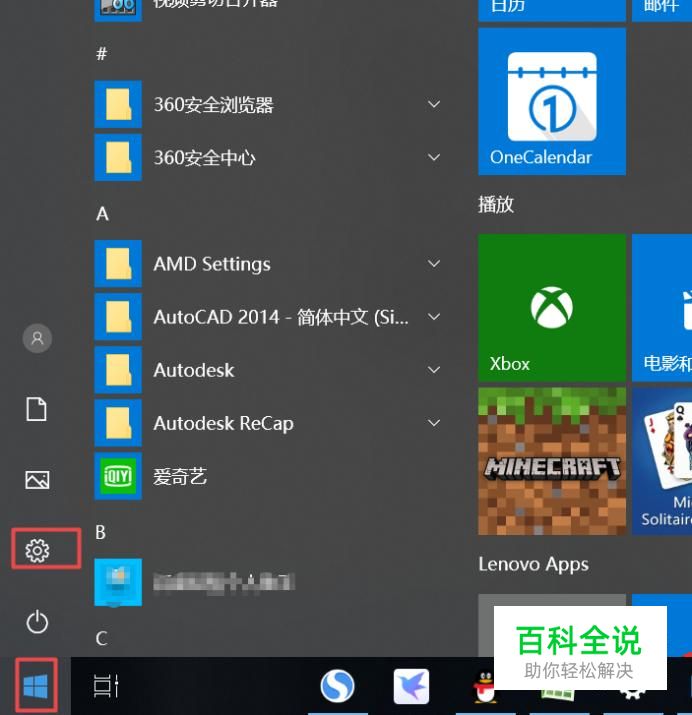Click the 360安全浏览器 folder icon

click(118, 104)
